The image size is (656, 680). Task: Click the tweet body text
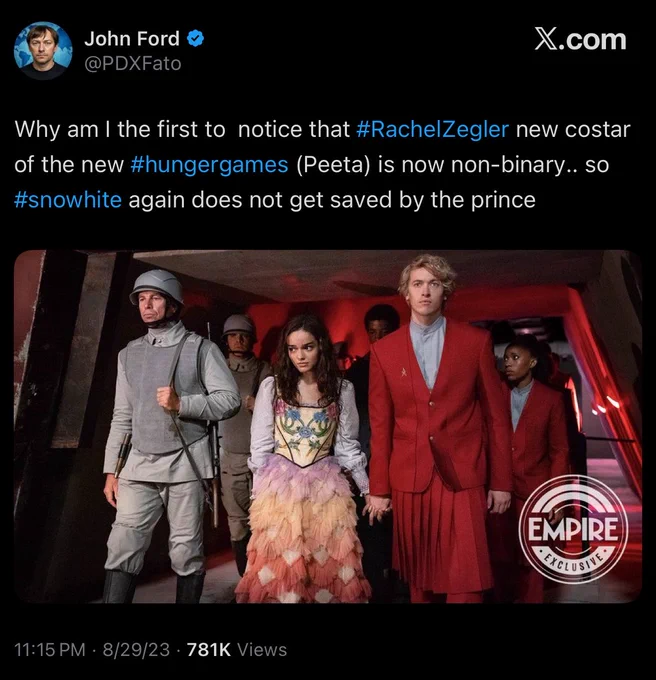[x=323, y=165]
